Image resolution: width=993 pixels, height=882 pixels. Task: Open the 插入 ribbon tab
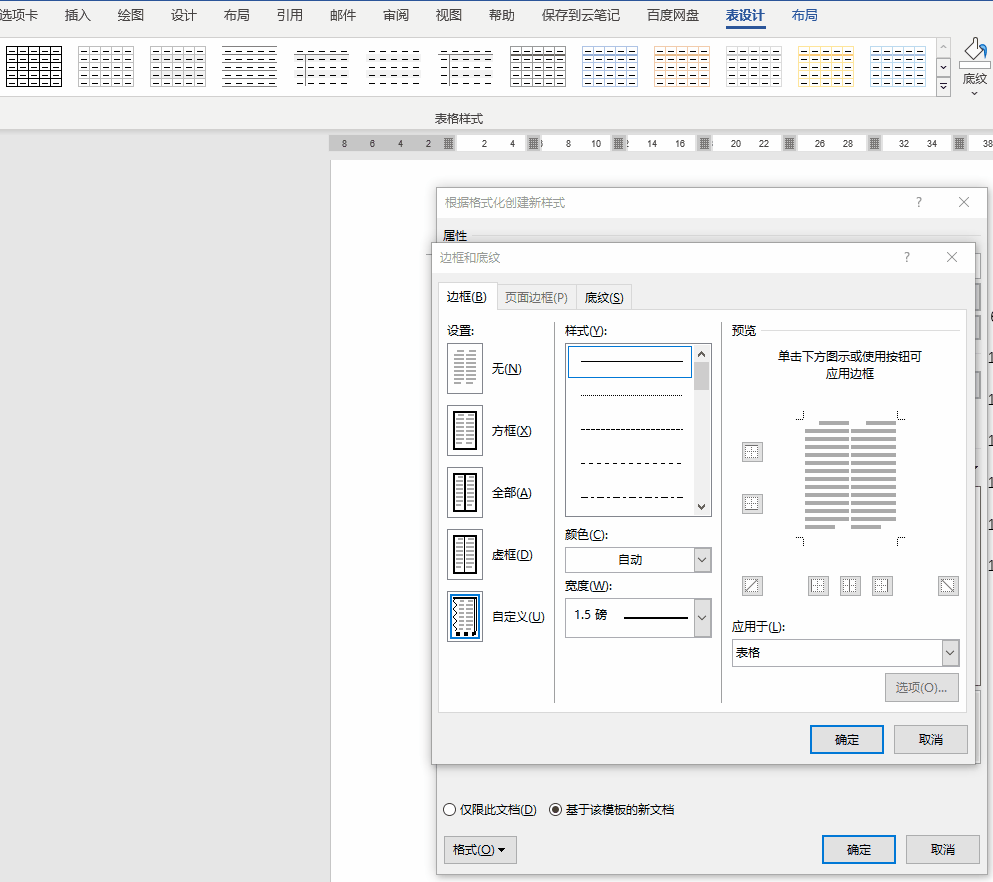(78, 15)
